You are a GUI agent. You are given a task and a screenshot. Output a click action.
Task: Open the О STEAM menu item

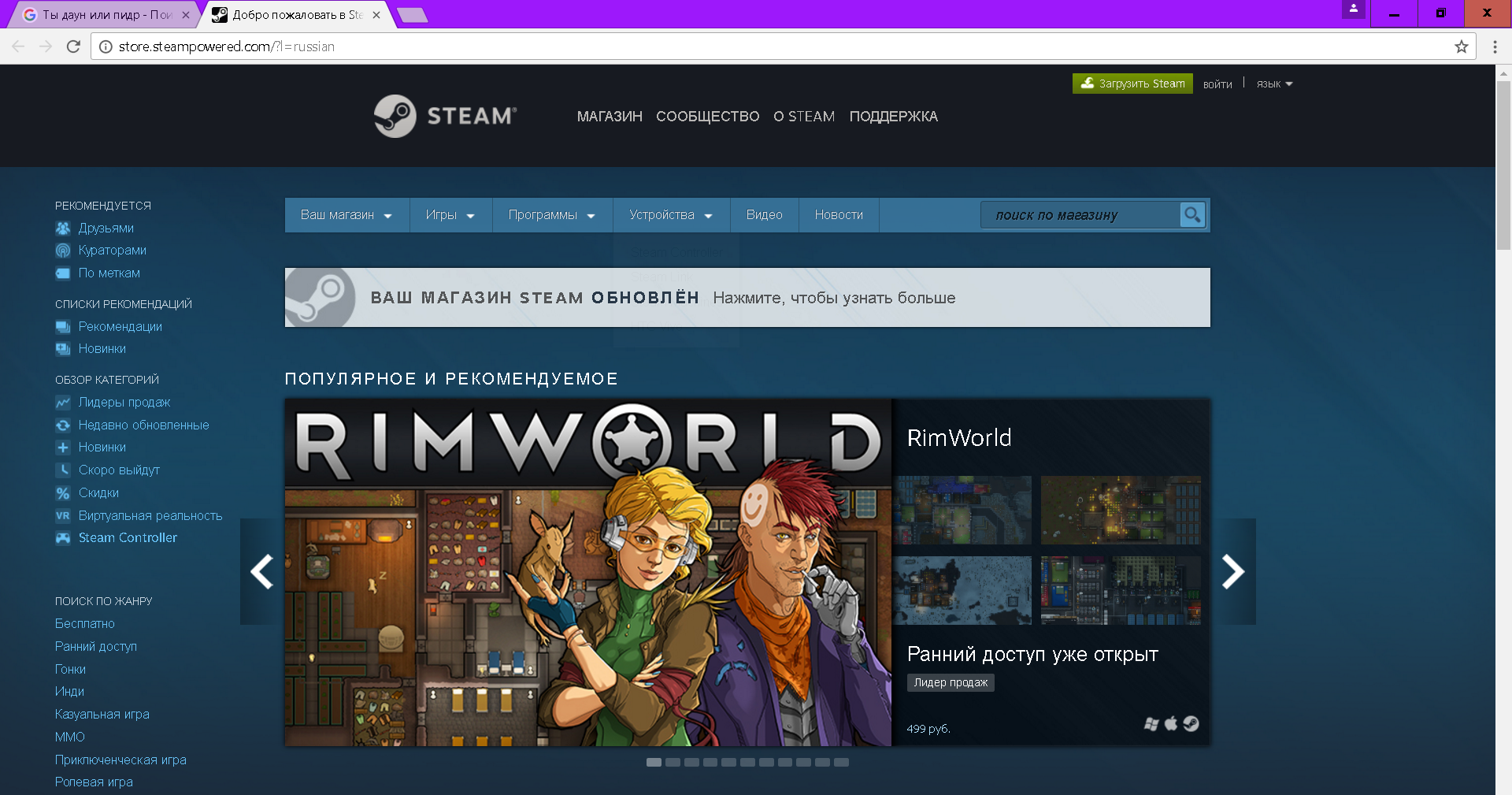pos(804,117)
